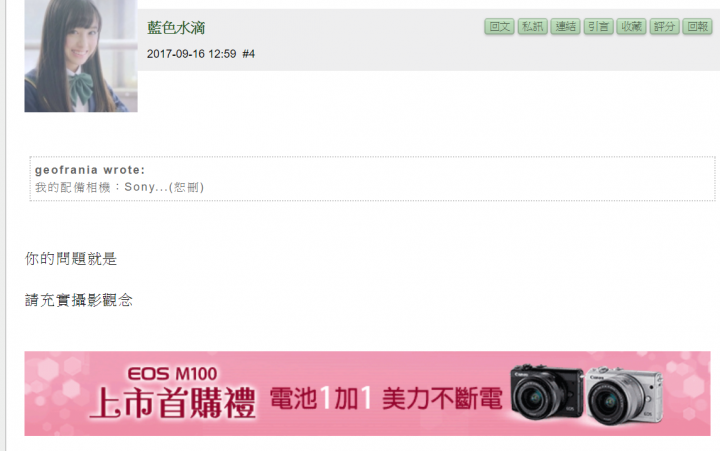Report the post via 回報
The height and width of the screenshot is (451, 720).
point(698,27)
